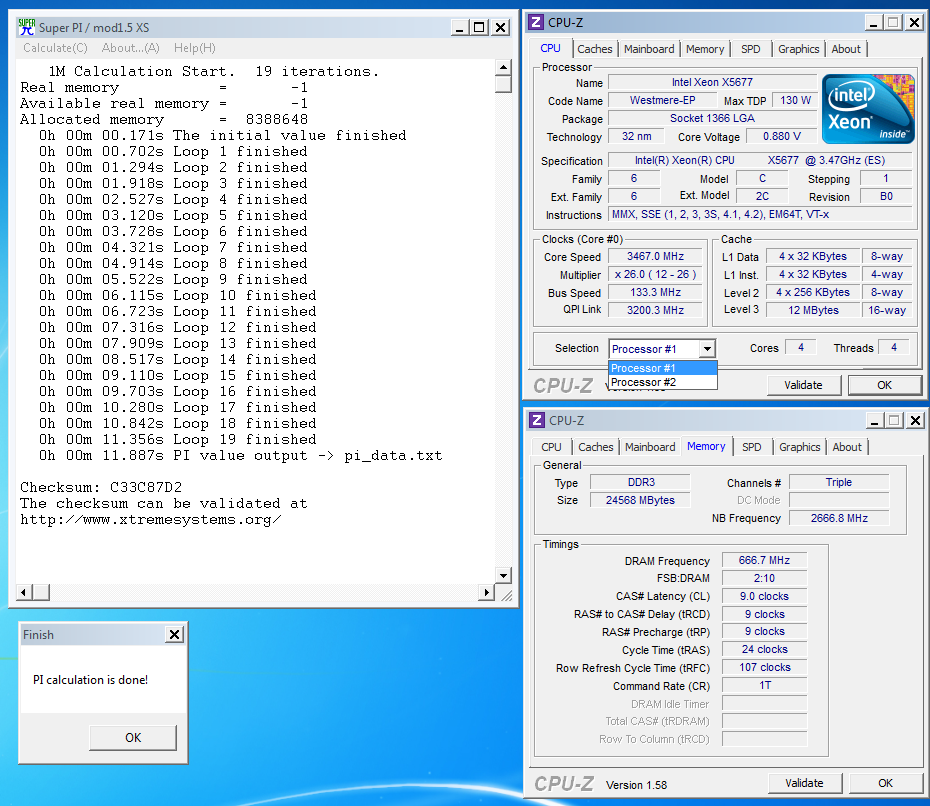The image size is (930, 806).
Task: Switch to About tab in lower CPU-Z window
Action: (847, 447)
